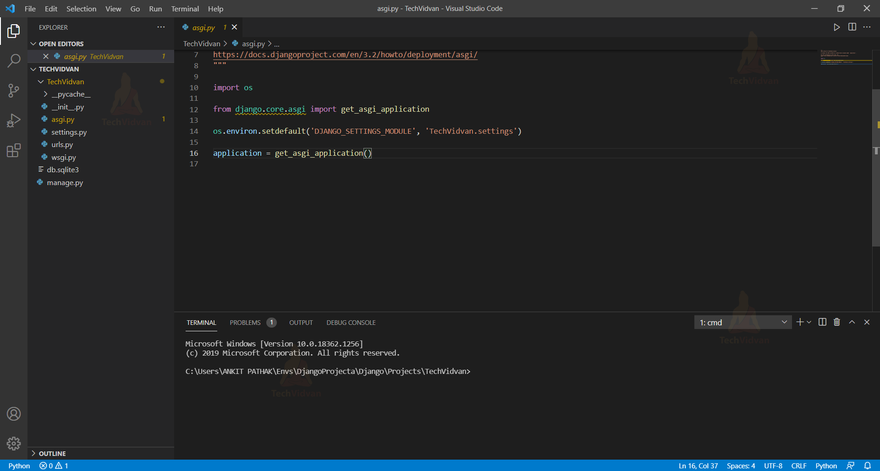Expand the Outline section
The width and height of the screenshot is (880, 471).
tap(52, 453)
